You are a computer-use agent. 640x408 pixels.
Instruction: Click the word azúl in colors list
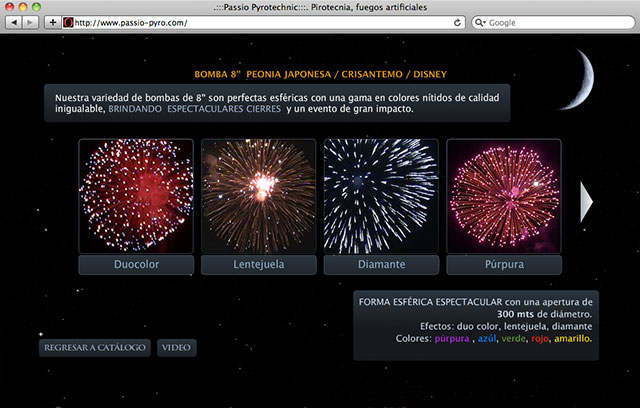[487, 339]
